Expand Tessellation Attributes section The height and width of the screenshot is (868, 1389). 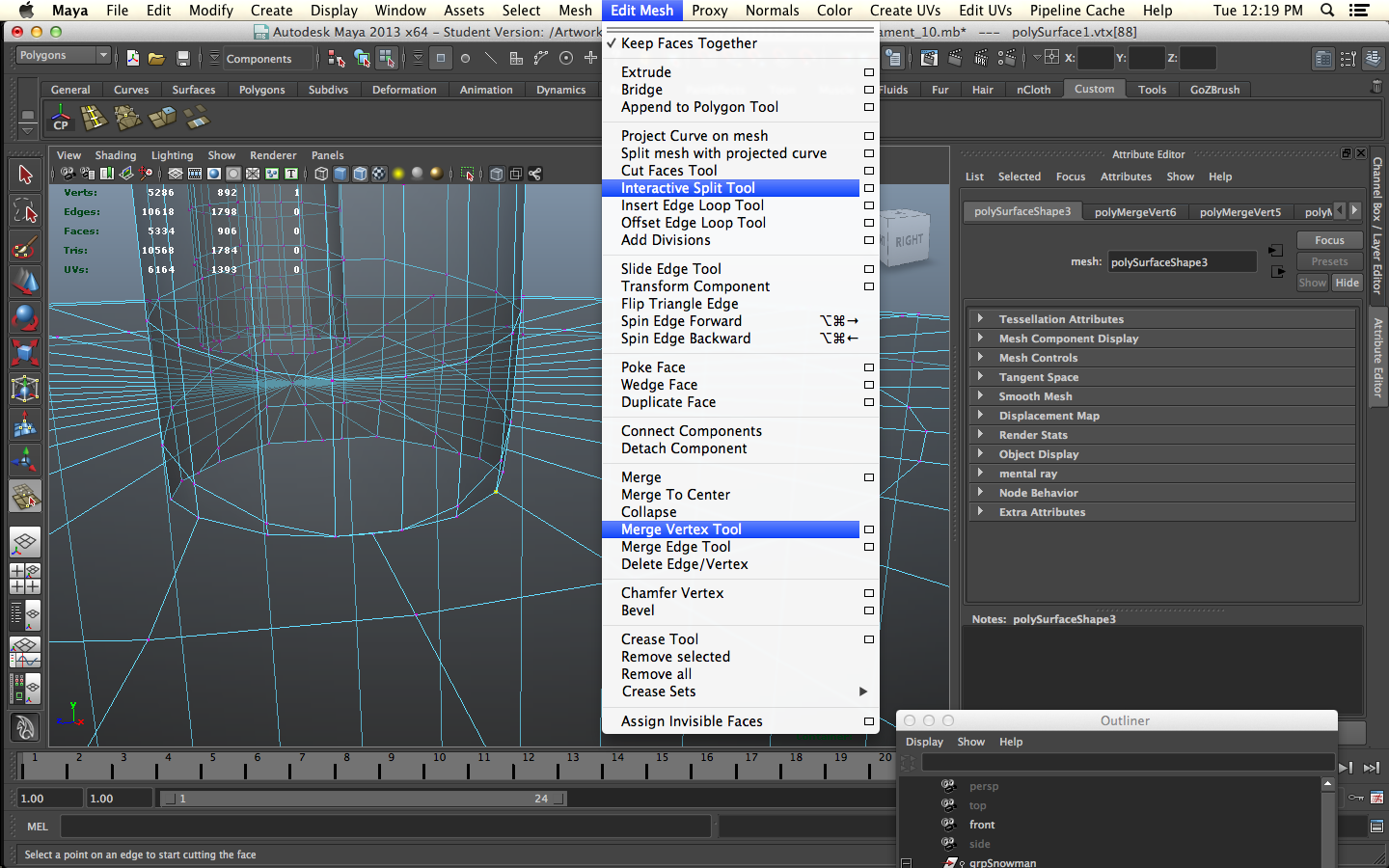(1161, 319)
